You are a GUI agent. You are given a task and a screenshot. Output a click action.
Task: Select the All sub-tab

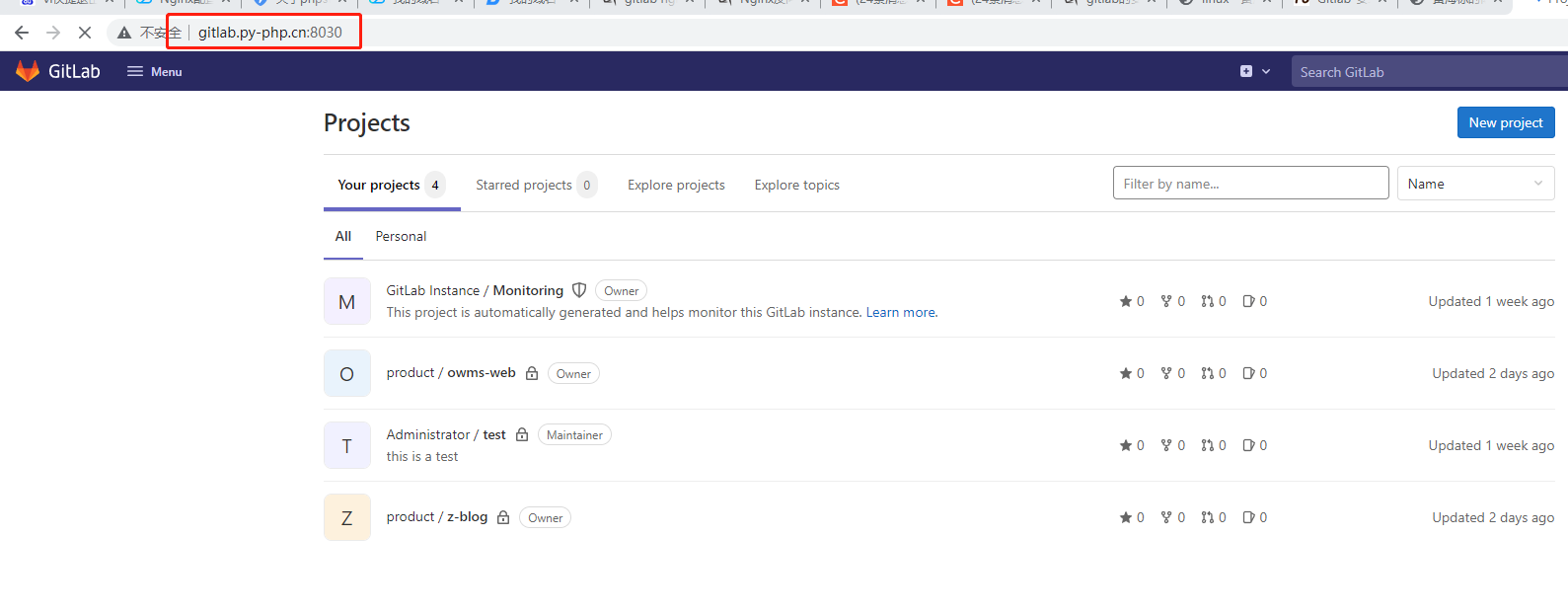[343, 236]
